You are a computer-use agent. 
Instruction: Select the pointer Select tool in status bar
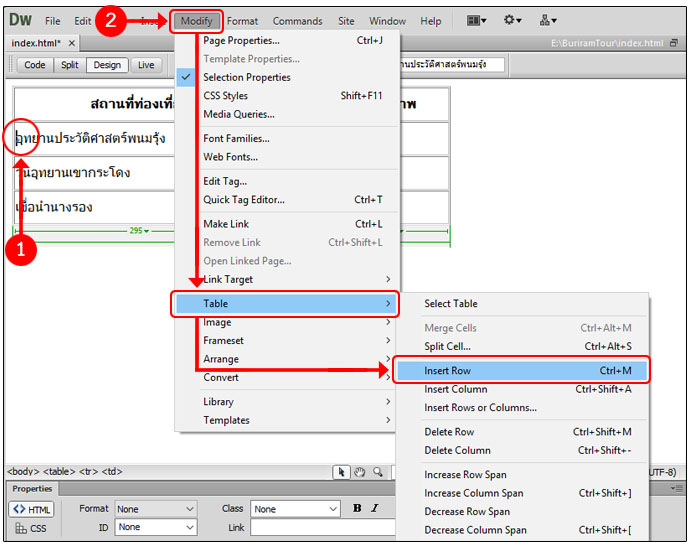tap(342, 472)
